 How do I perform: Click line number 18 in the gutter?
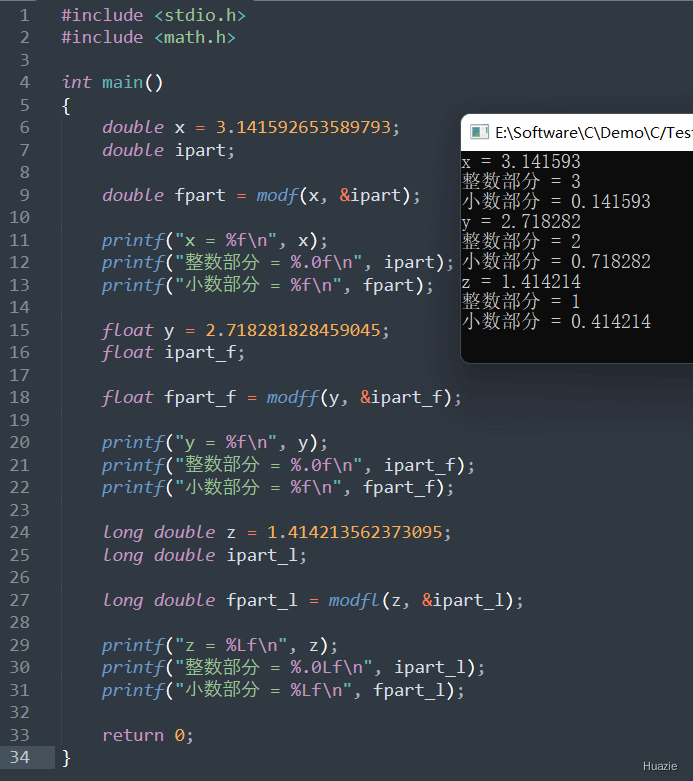pos(20,397)
